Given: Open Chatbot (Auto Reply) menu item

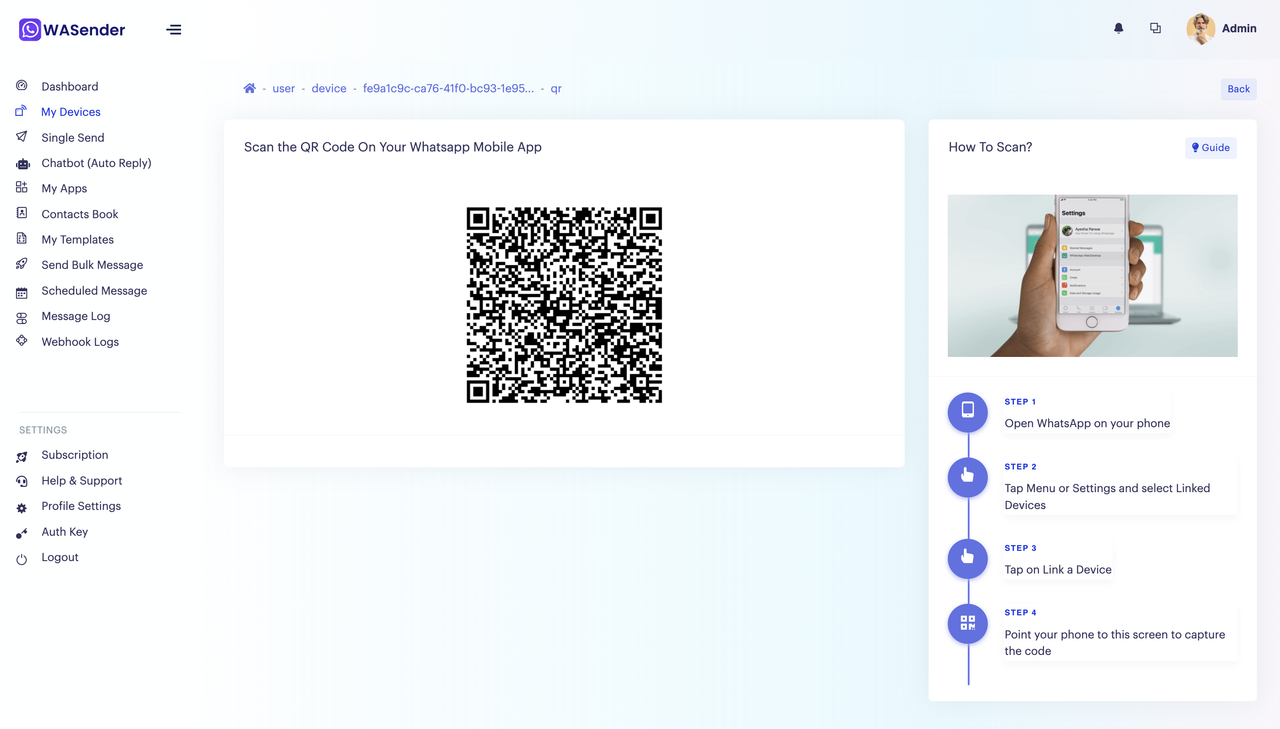Looking at the screenshot, I should pos(96,163).
